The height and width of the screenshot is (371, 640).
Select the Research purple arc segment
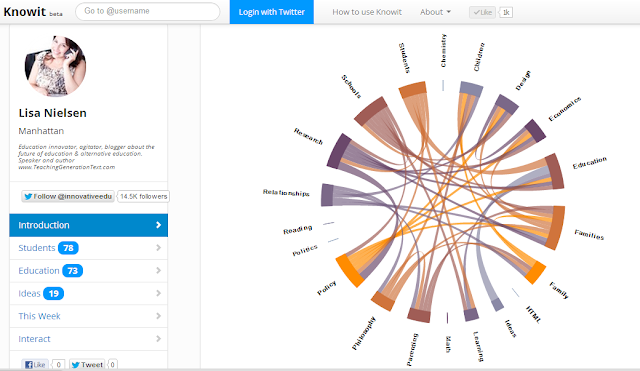(339, 151)
